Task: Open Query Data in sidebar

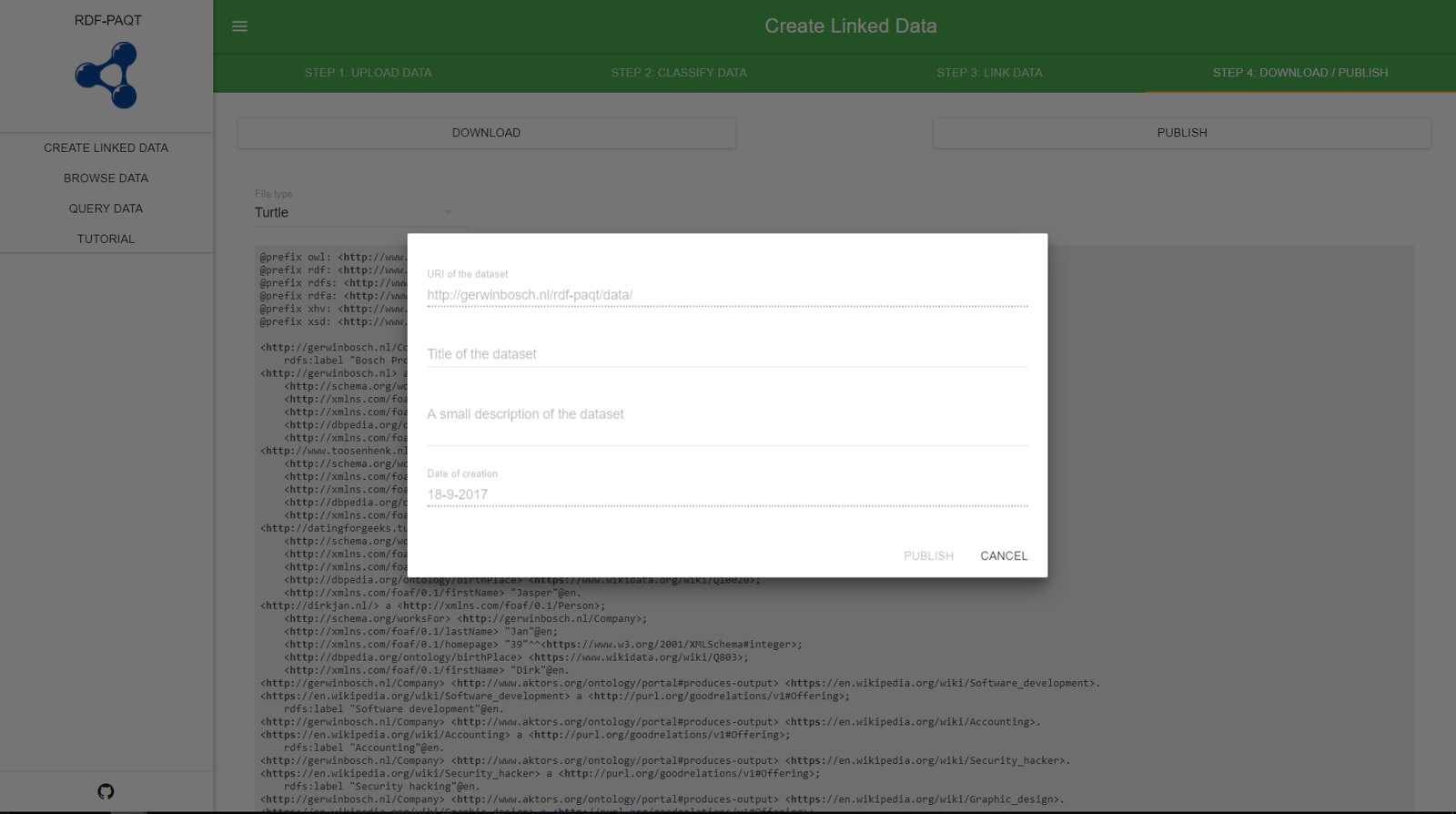Action: [106, 209]
